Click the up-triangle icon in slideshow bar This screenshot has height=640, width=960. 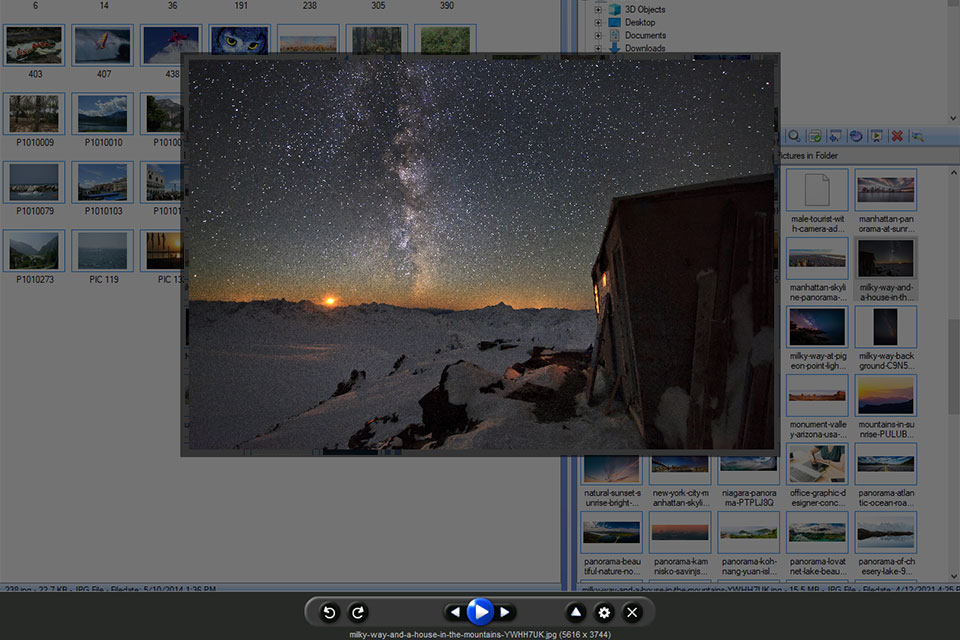click(x=576, y=612)
